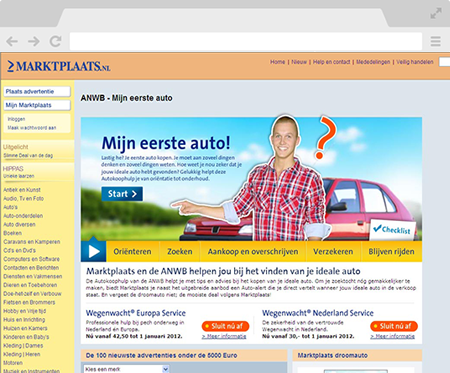Image resolution: width=450 pixels, height=373 pixels.
Task: Click the browser forward arrow icon
Action: [x=34, y=41]
